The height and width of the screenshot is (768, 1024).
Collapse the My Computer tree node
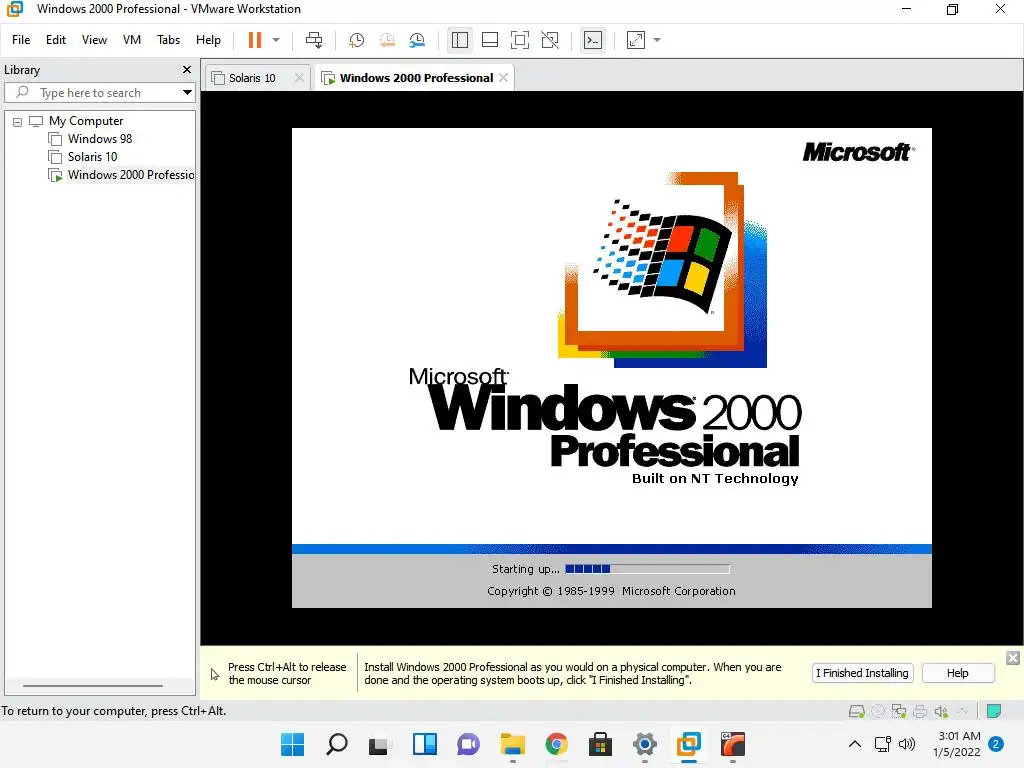point(18,121)
